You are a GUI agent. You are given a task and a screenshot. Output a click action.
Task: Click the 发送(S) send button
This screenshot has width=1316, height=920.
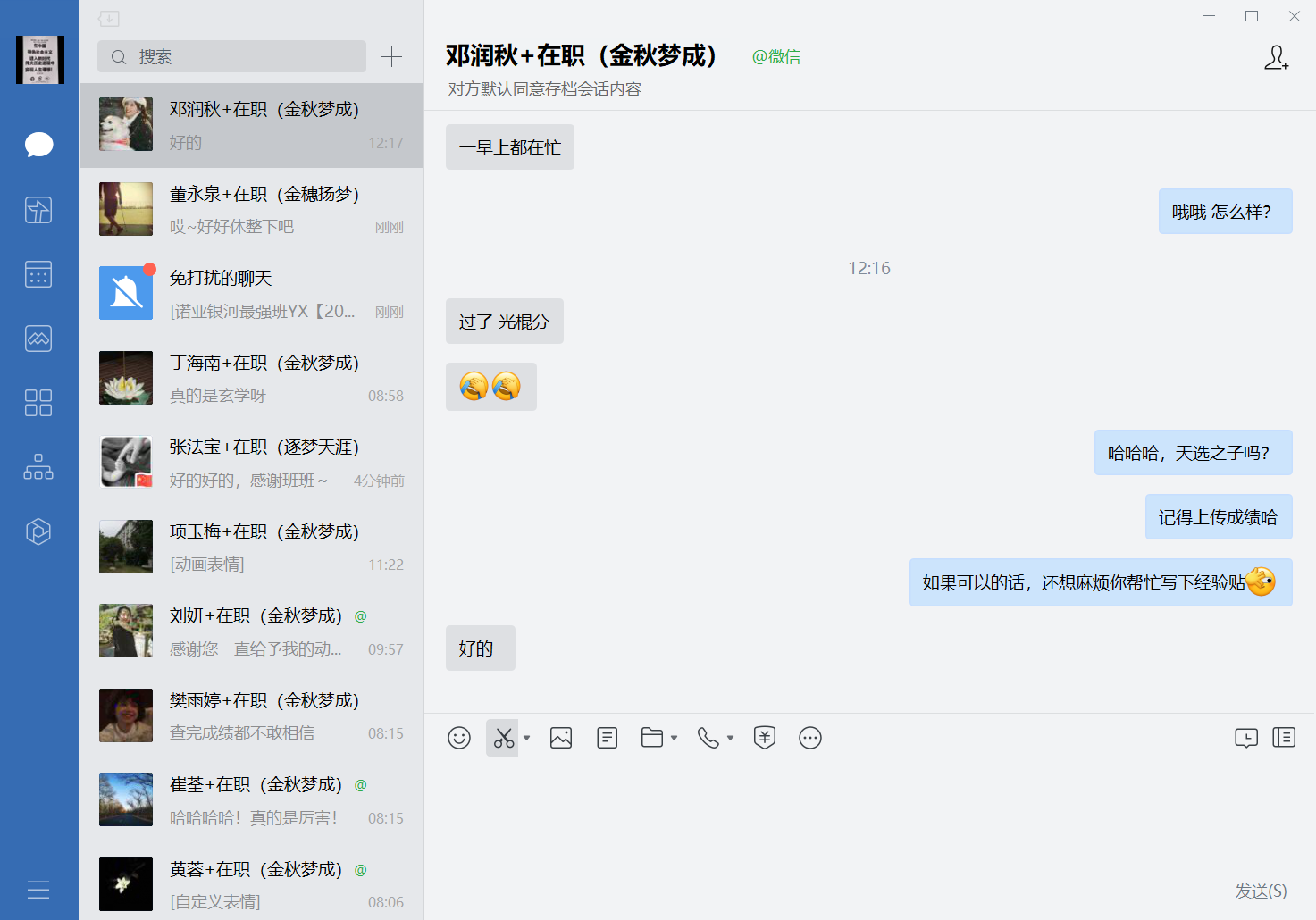[x=1261, y=891]
